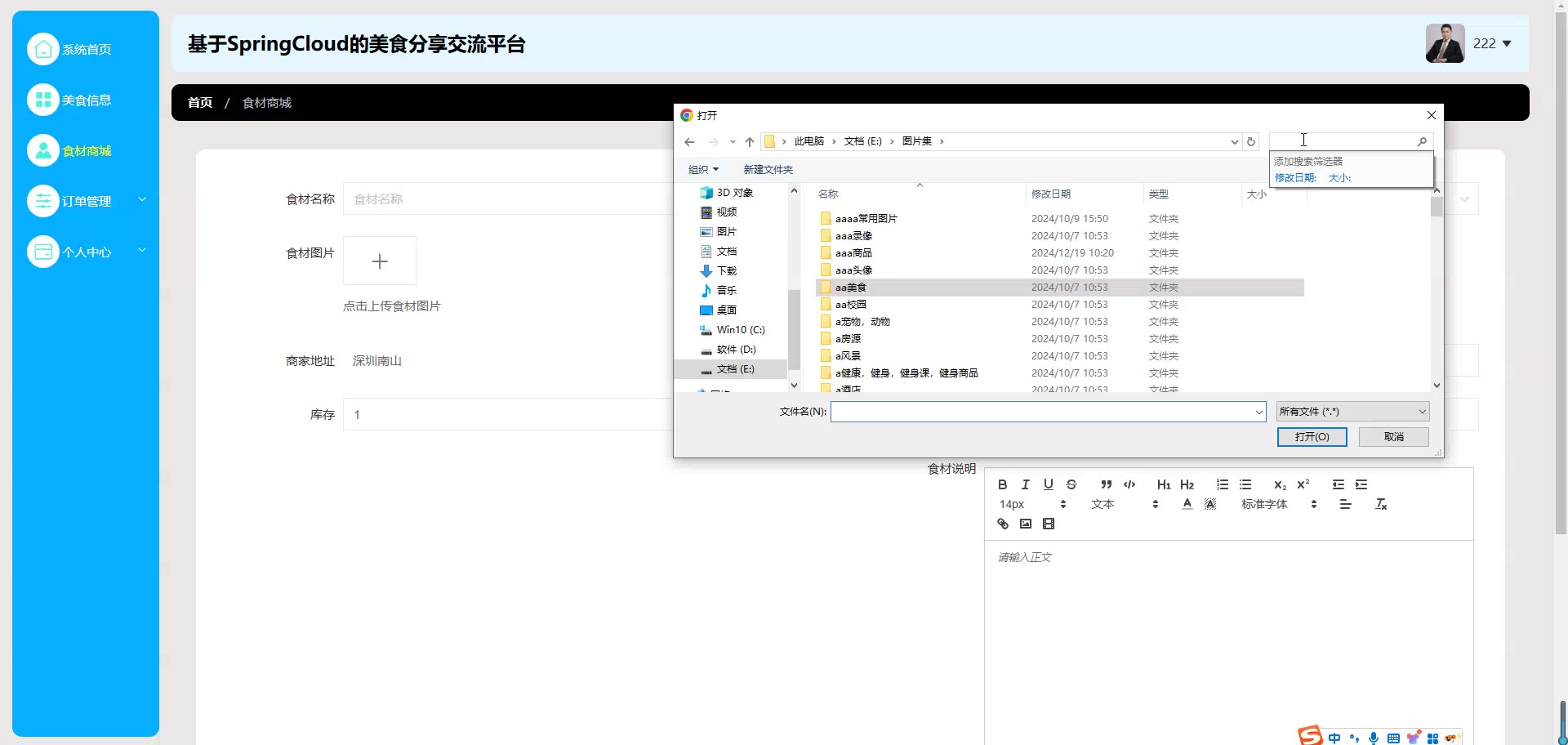The width and height of the screenshot is (1568, 745).
Task: Click the 打开(O) button
Action: [1312, 437]
